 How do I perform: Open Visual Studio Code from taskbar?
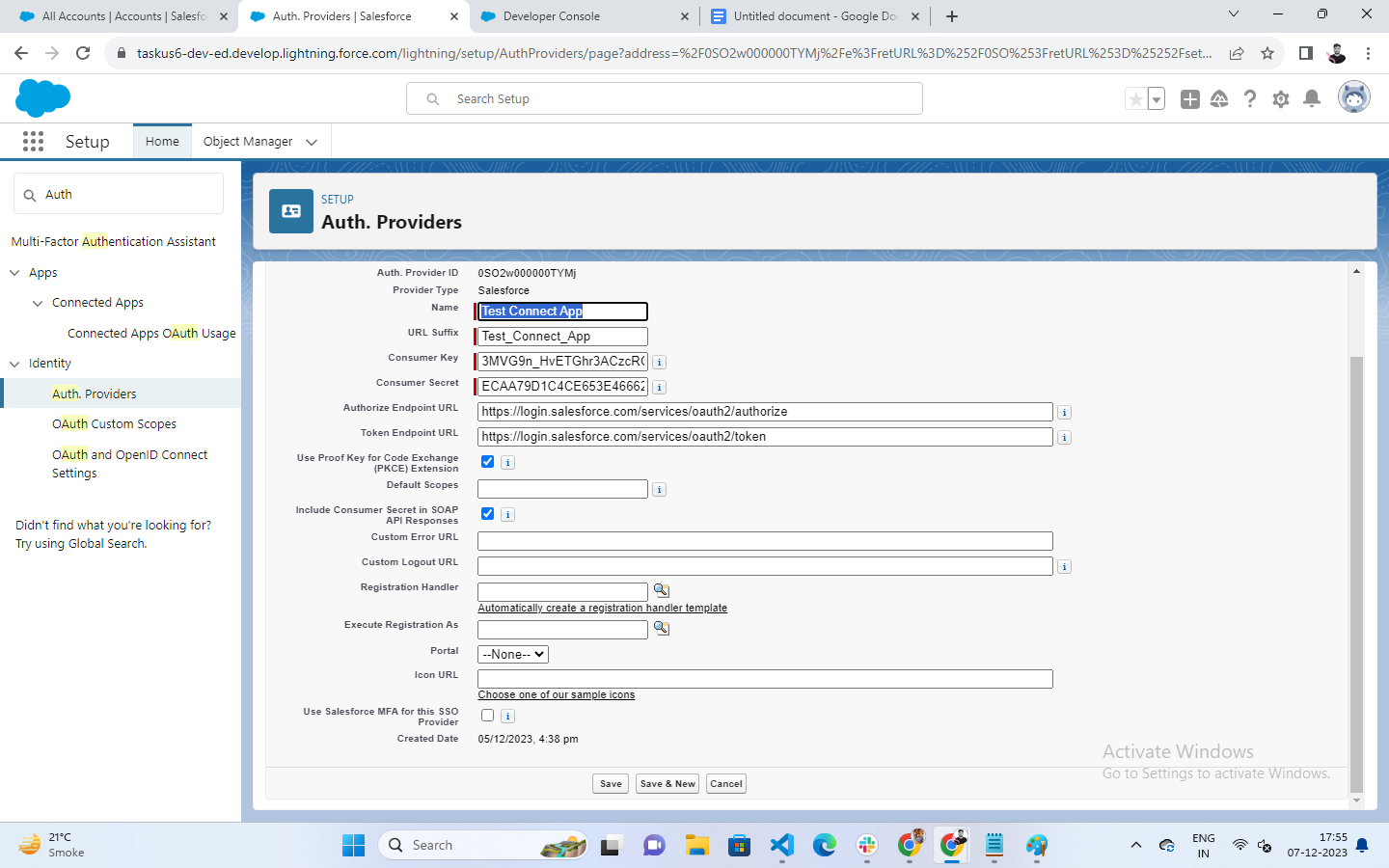point(782,846)
